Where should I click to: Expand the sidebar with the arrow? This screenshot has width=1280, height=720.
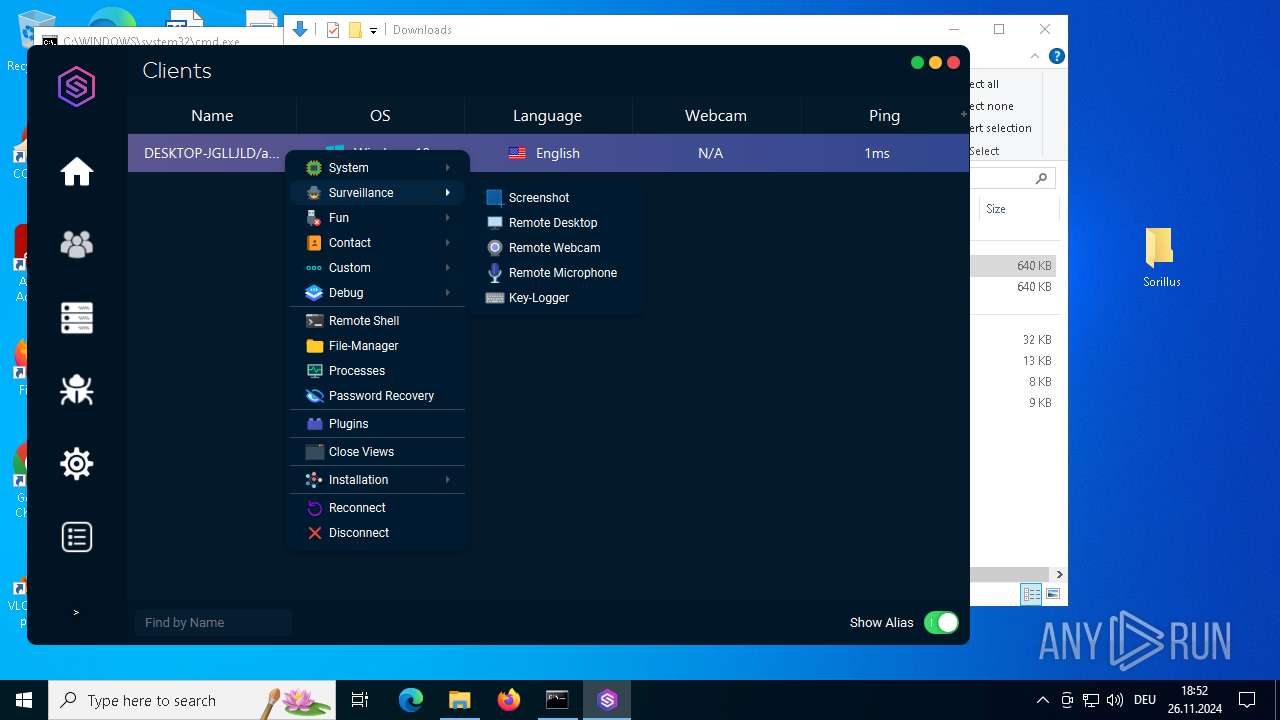pos(76,612)
